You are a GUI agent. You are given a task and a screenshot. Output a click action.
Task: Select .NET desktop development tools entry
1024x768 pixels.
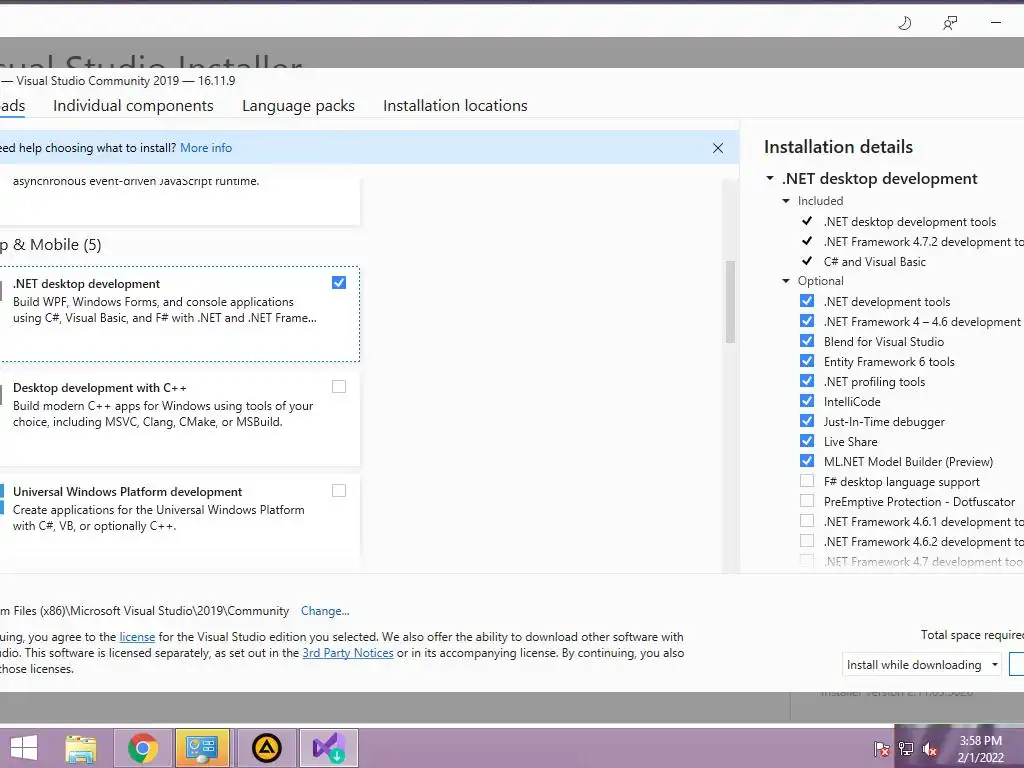coord(910,222)
